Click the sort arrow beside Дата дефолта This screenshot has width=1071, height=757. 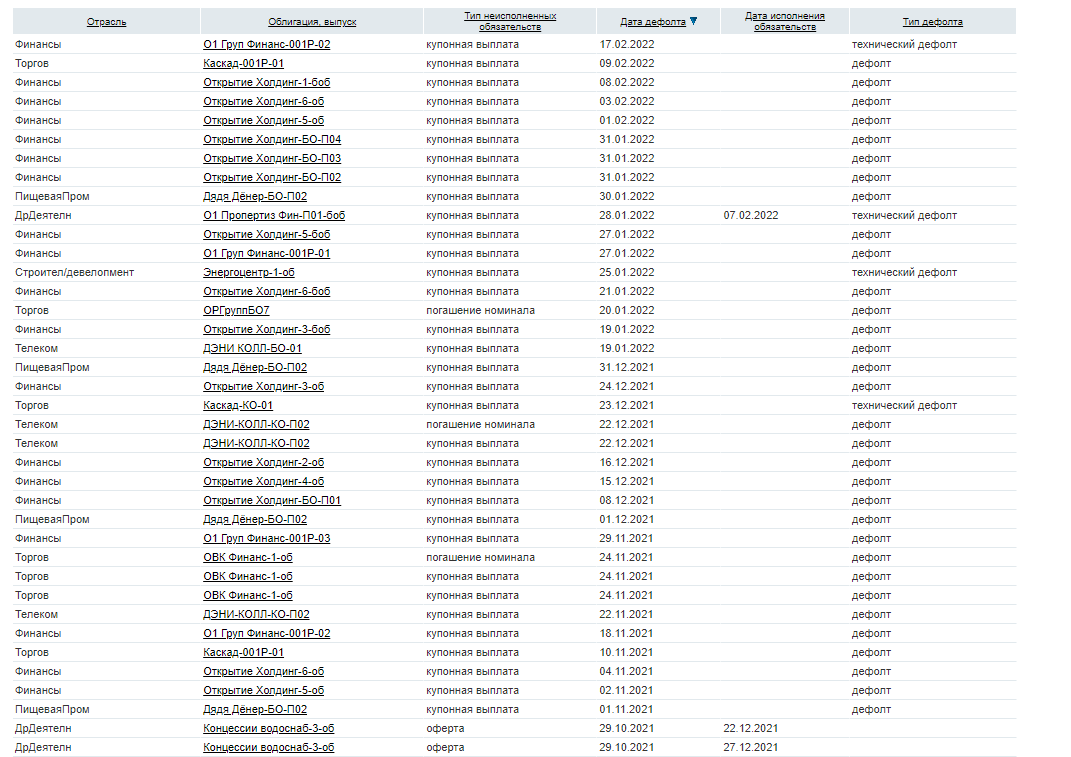tap(693, 21)
